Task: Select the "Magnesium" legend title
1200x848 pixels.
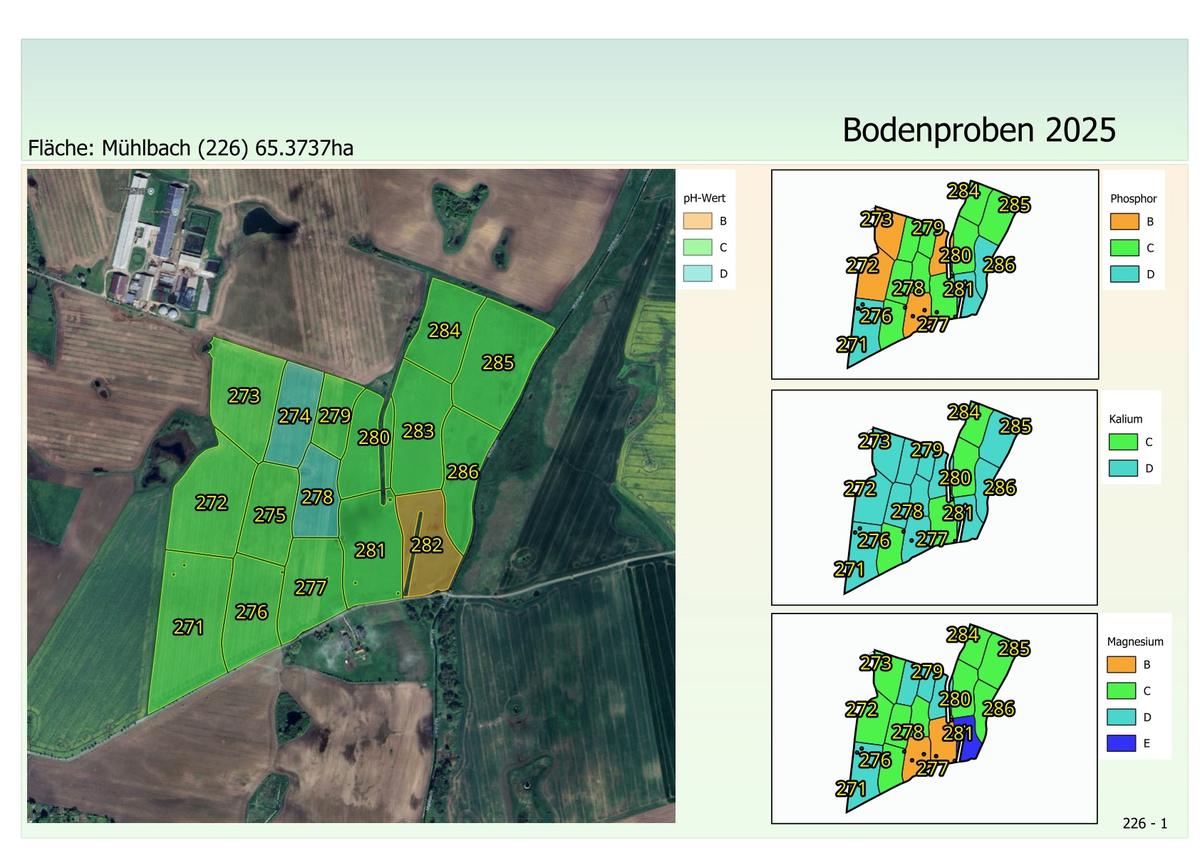Action: point(1135,642)
